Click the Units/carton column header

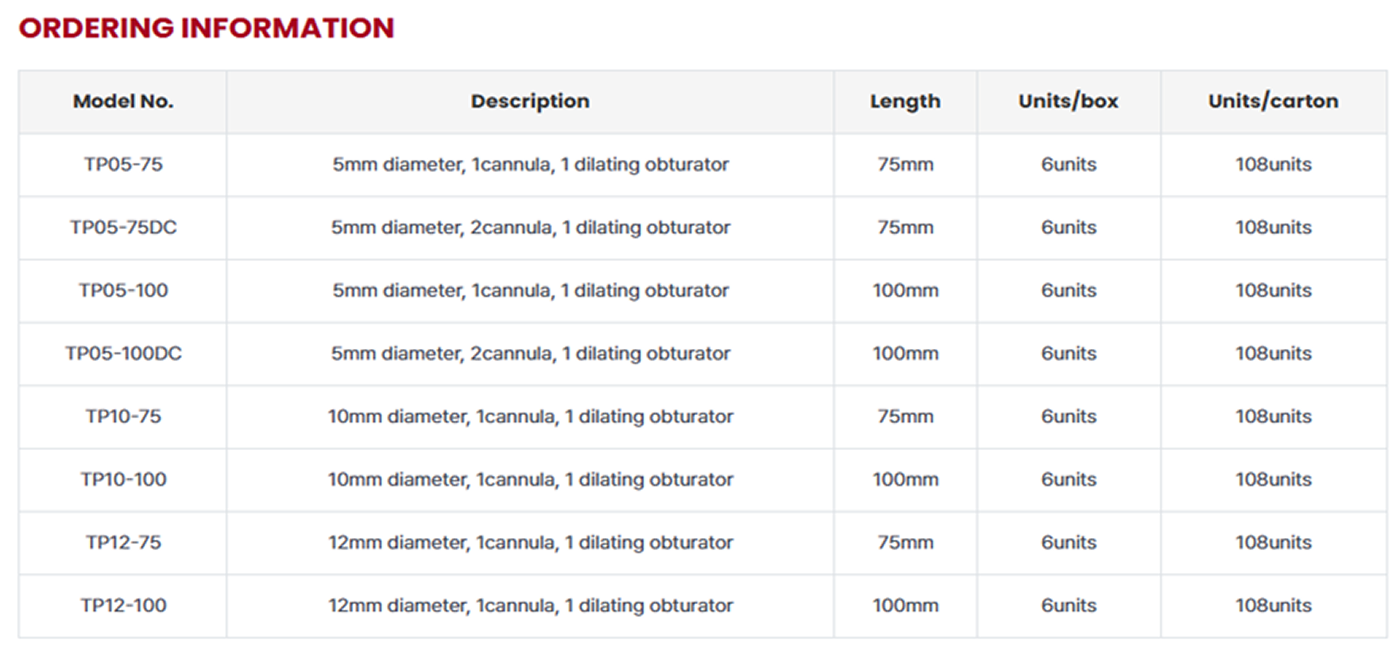1273,101
